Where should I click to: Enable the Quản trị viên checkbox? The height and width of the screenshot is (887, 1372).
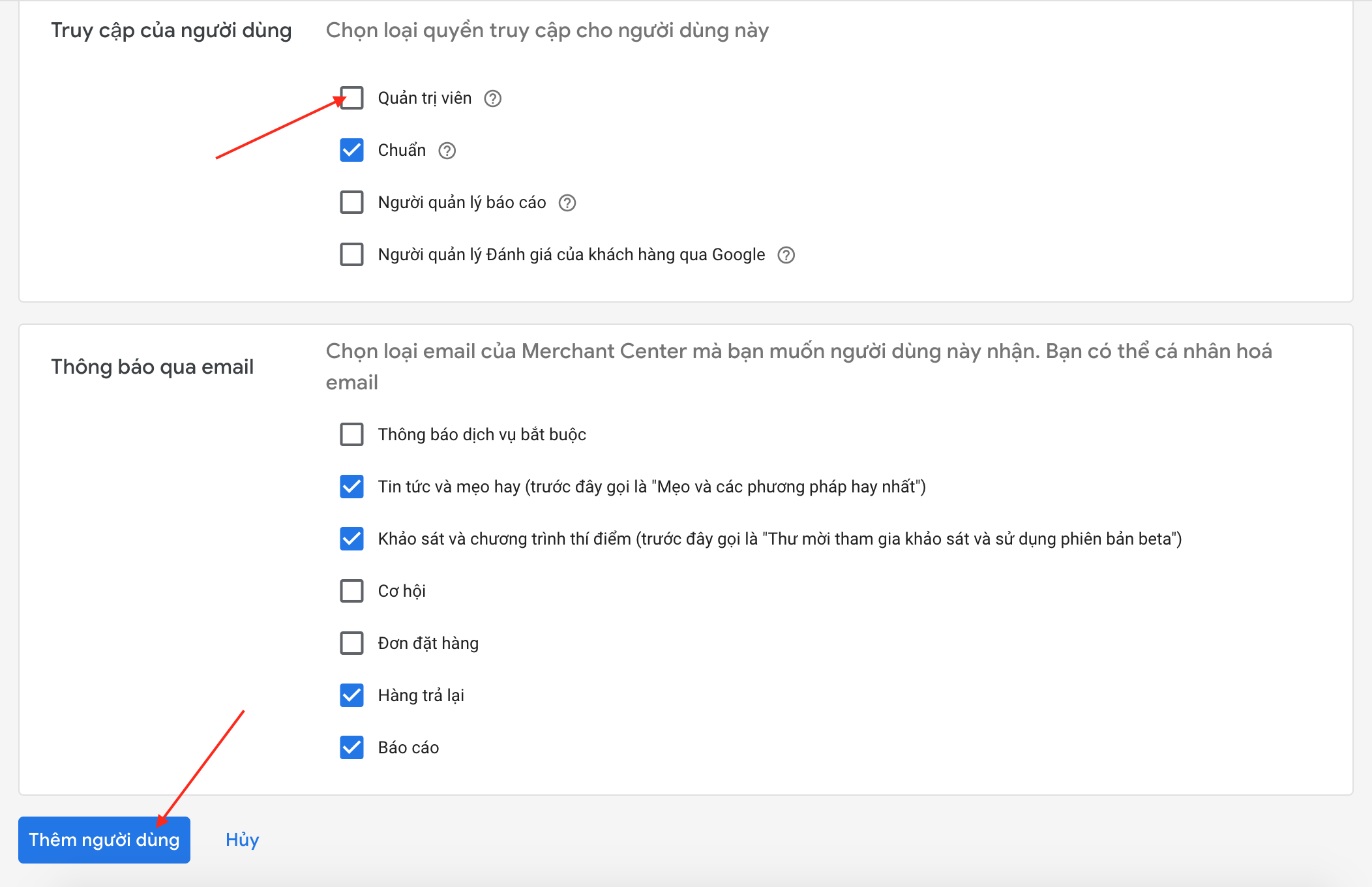click(352, 98)
